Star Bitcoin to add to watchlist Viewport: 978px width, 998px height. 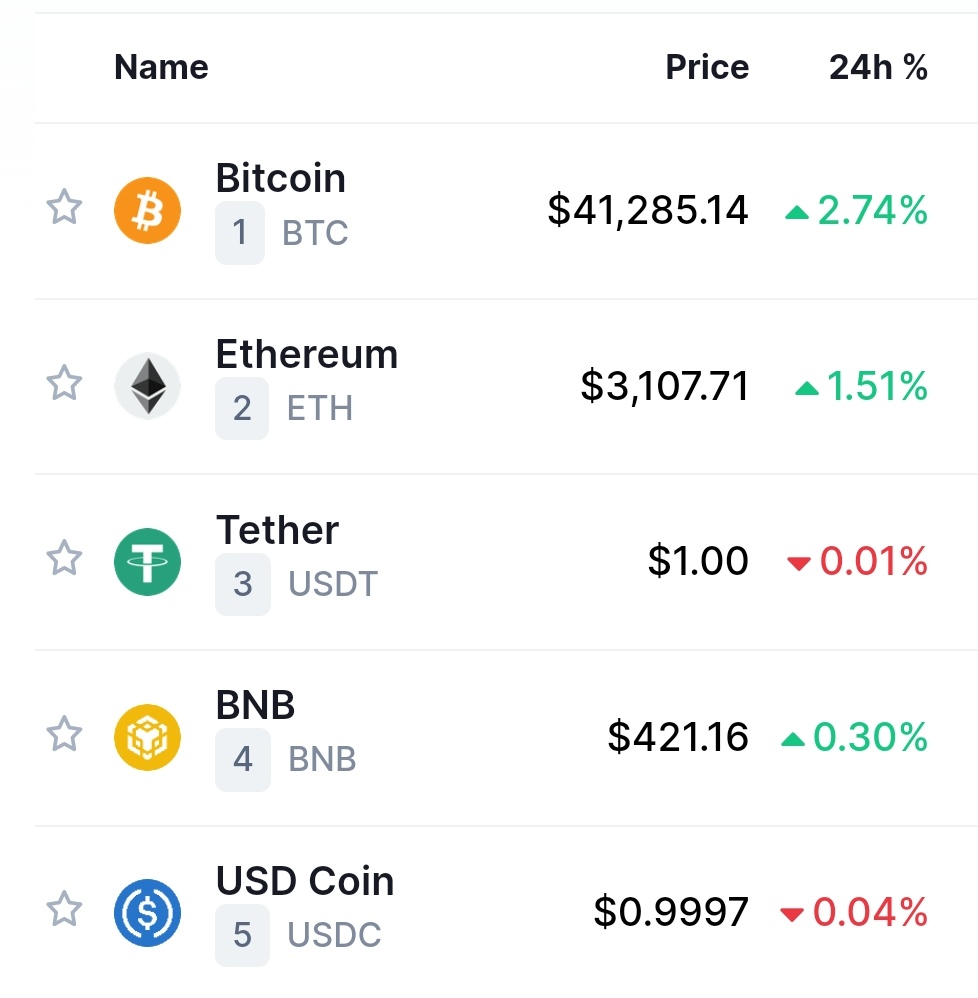64,207
